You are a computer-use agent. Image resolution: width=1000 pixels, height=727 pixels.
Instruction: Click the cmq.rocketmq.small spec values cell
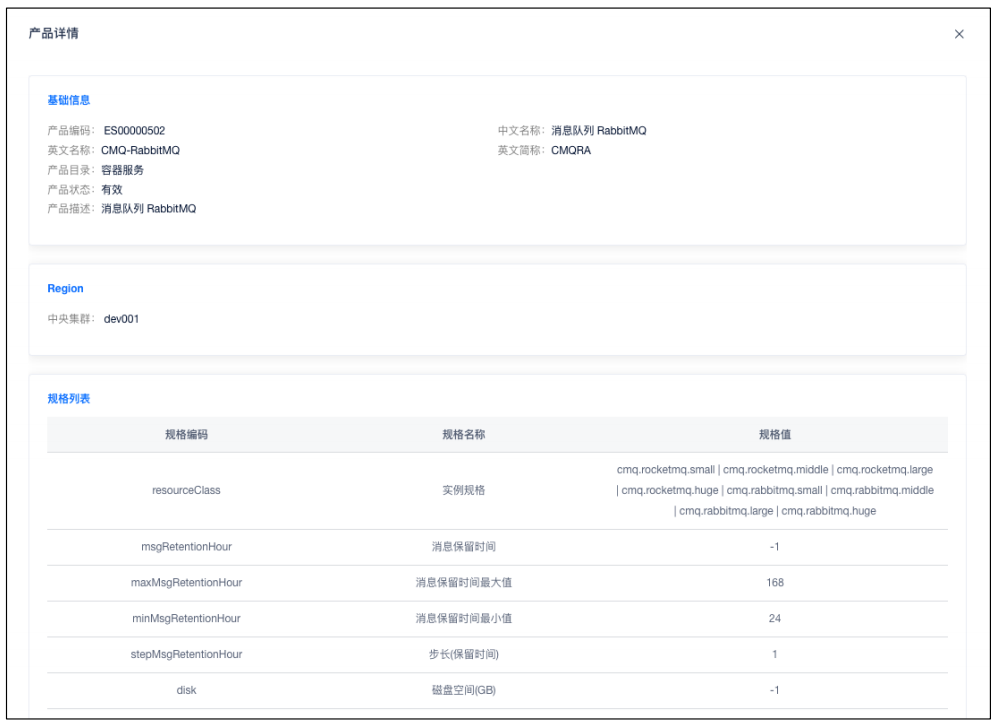click(775, 490)
